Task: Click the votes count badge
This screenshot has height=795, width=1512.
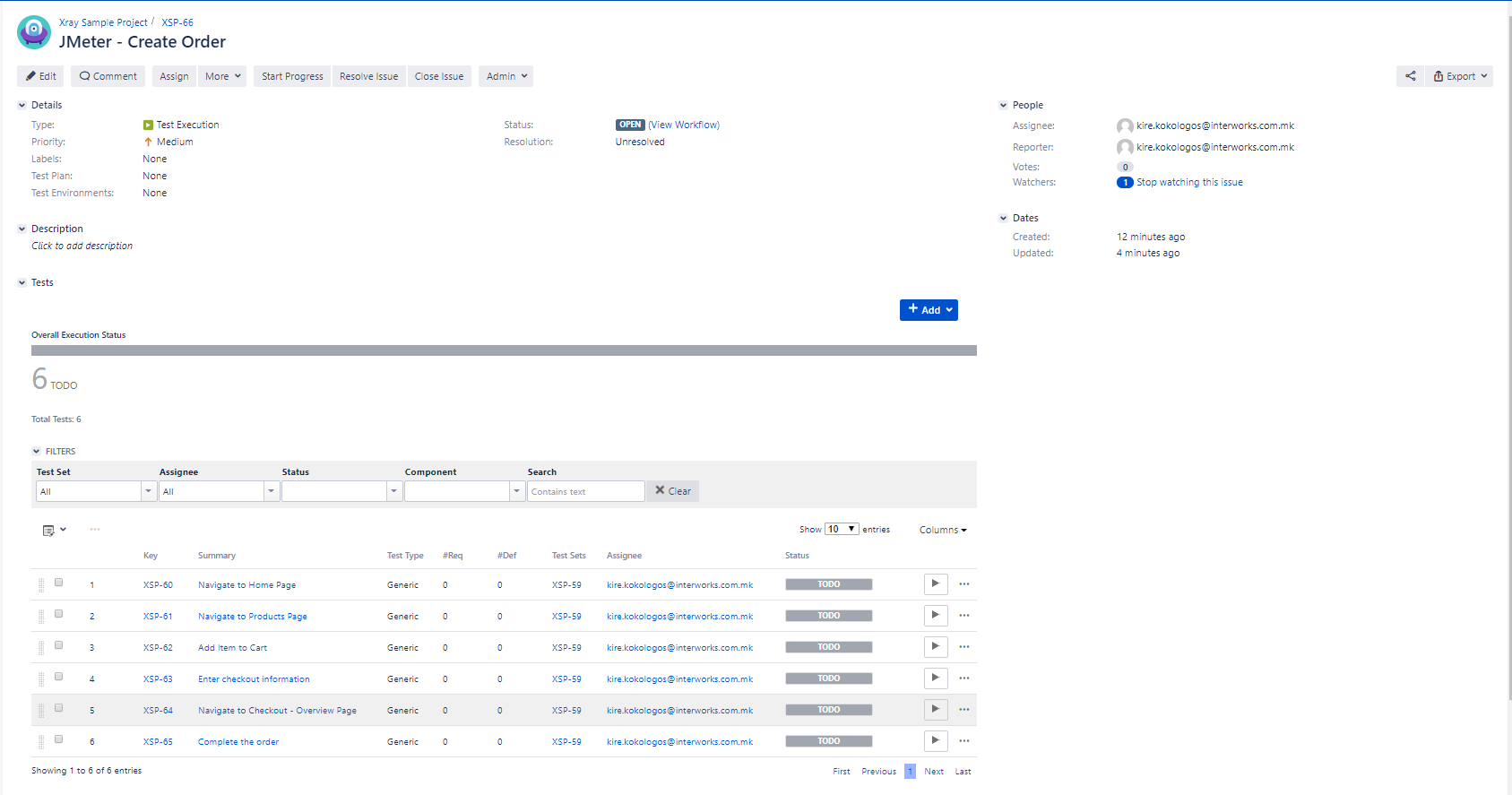Action: click(1125, 167)
